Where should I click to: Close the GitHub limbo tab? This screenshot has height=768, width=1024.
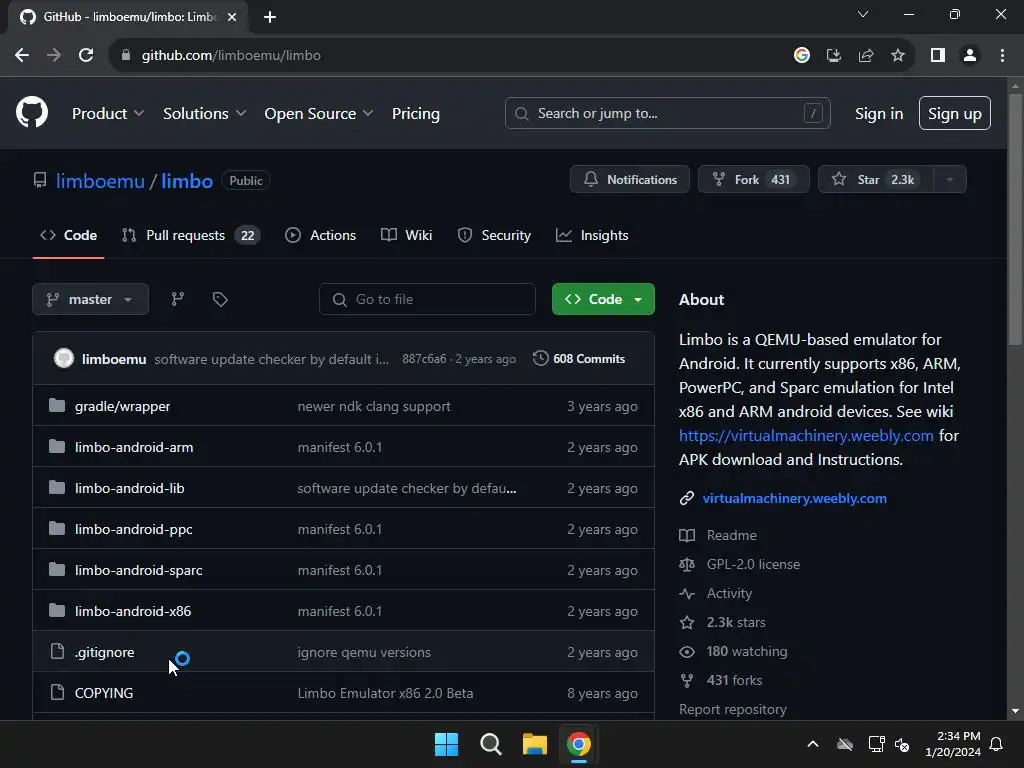pyautogui.click(x=232, y=17)
